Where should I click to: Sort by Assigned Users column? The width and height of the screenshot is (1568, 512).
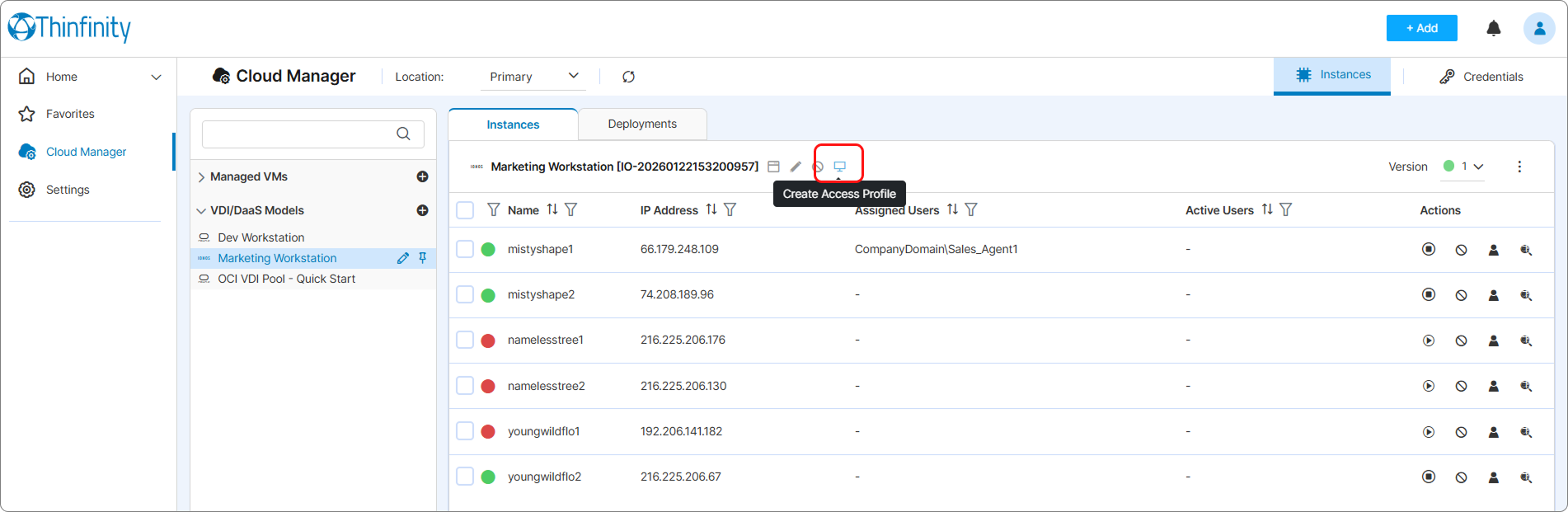tap(952, 209)
